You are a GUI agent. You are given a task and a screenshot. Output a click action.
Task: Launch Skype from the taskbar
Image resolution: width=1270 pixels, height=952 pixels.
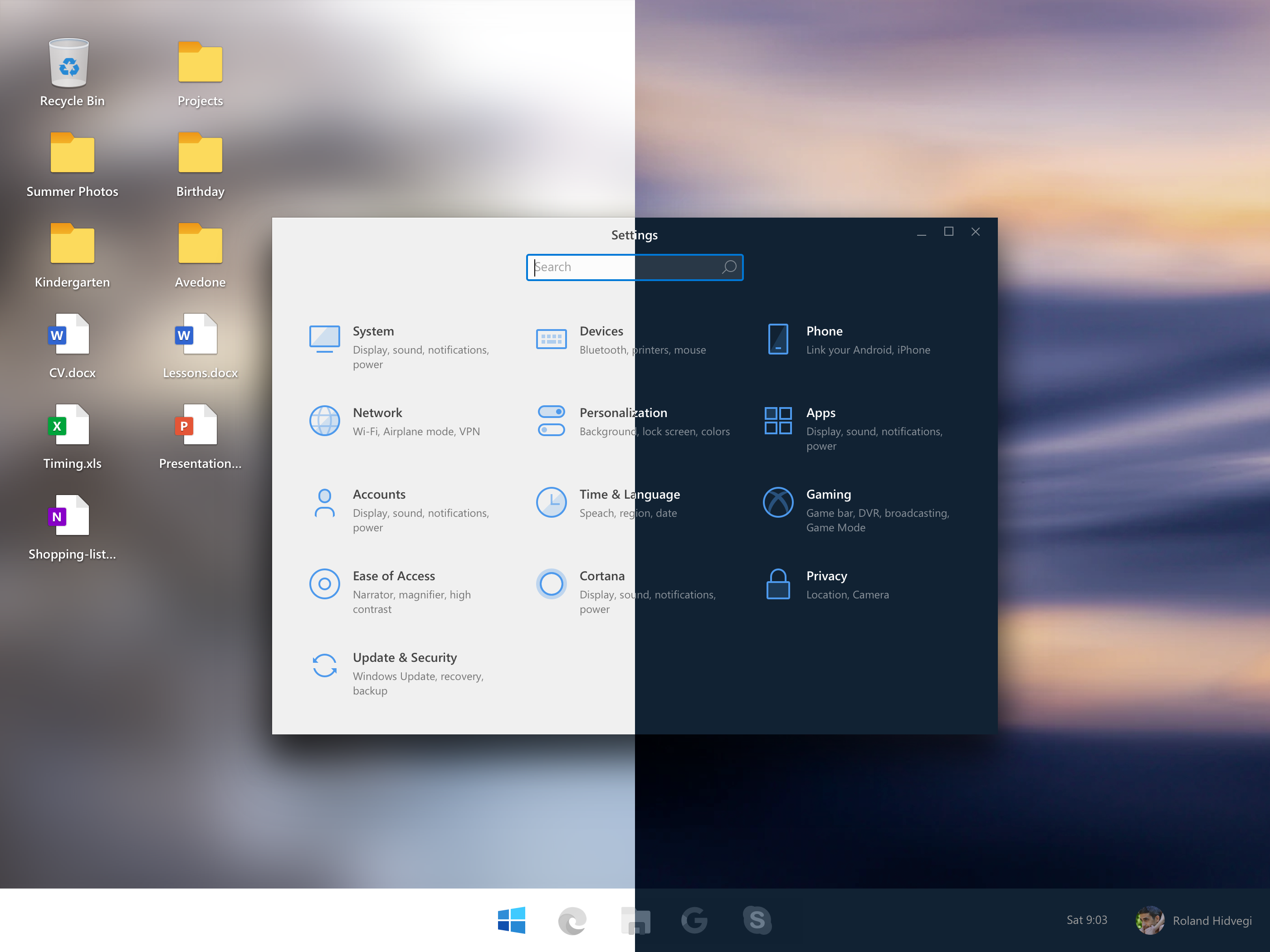point(757,920)
